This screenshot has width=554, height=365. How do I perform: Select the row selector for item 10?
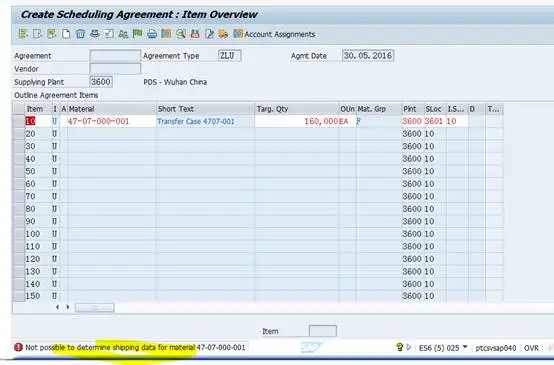click(x=18, y=121)
